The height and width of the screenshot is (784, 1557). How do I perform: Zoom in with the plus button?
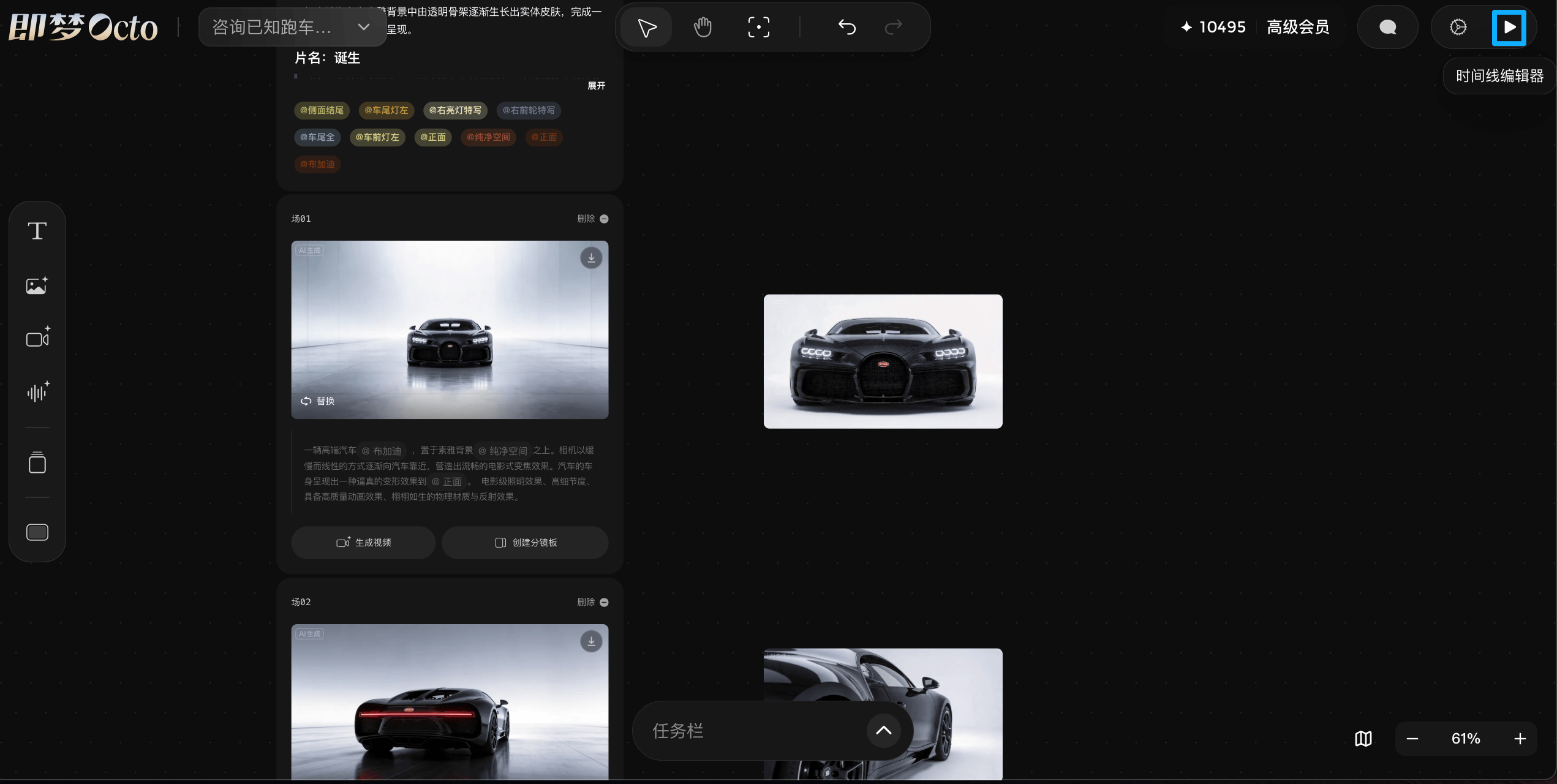[1520, 739]
